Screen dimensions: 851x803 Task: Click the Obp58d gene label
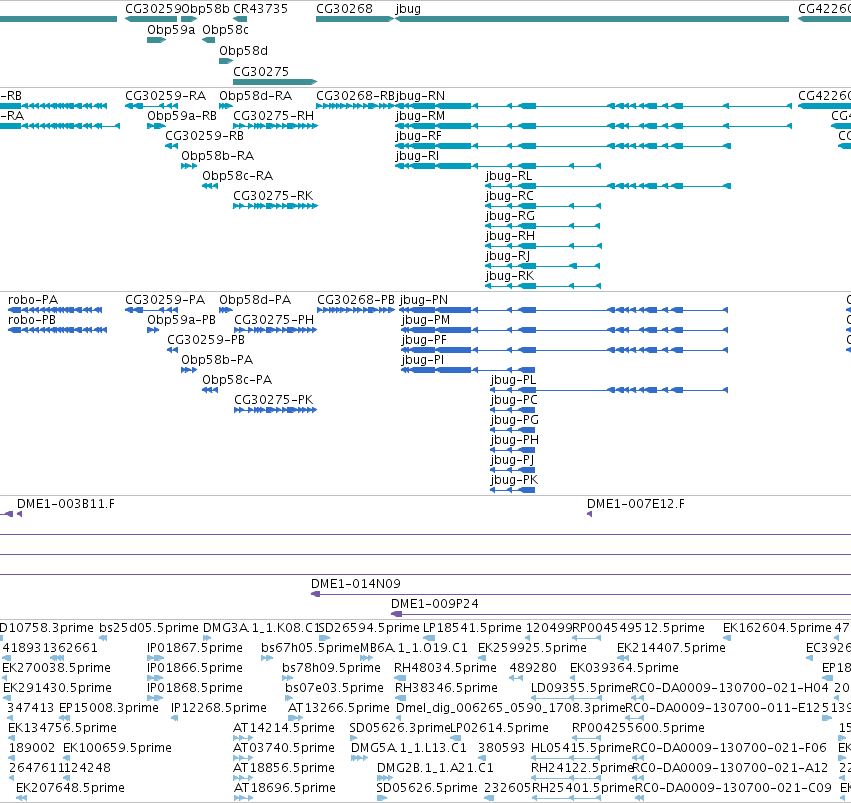coord(243,50)
